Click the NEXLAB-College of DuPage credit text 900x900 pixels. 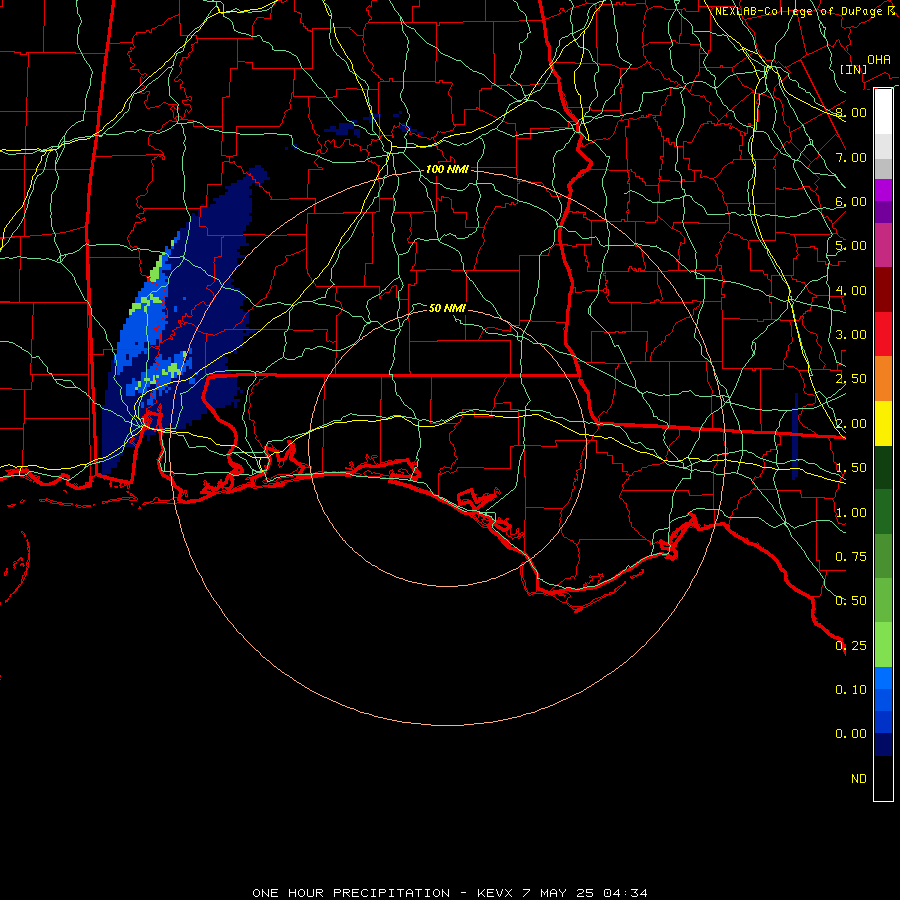click(805, 11)
